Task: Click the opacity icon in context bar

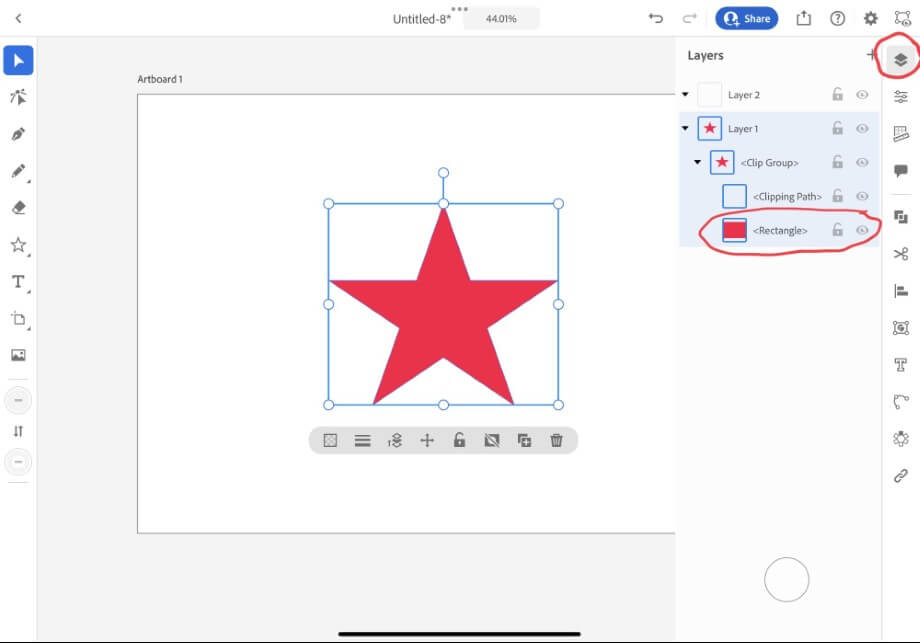Action: coord(330,440)
